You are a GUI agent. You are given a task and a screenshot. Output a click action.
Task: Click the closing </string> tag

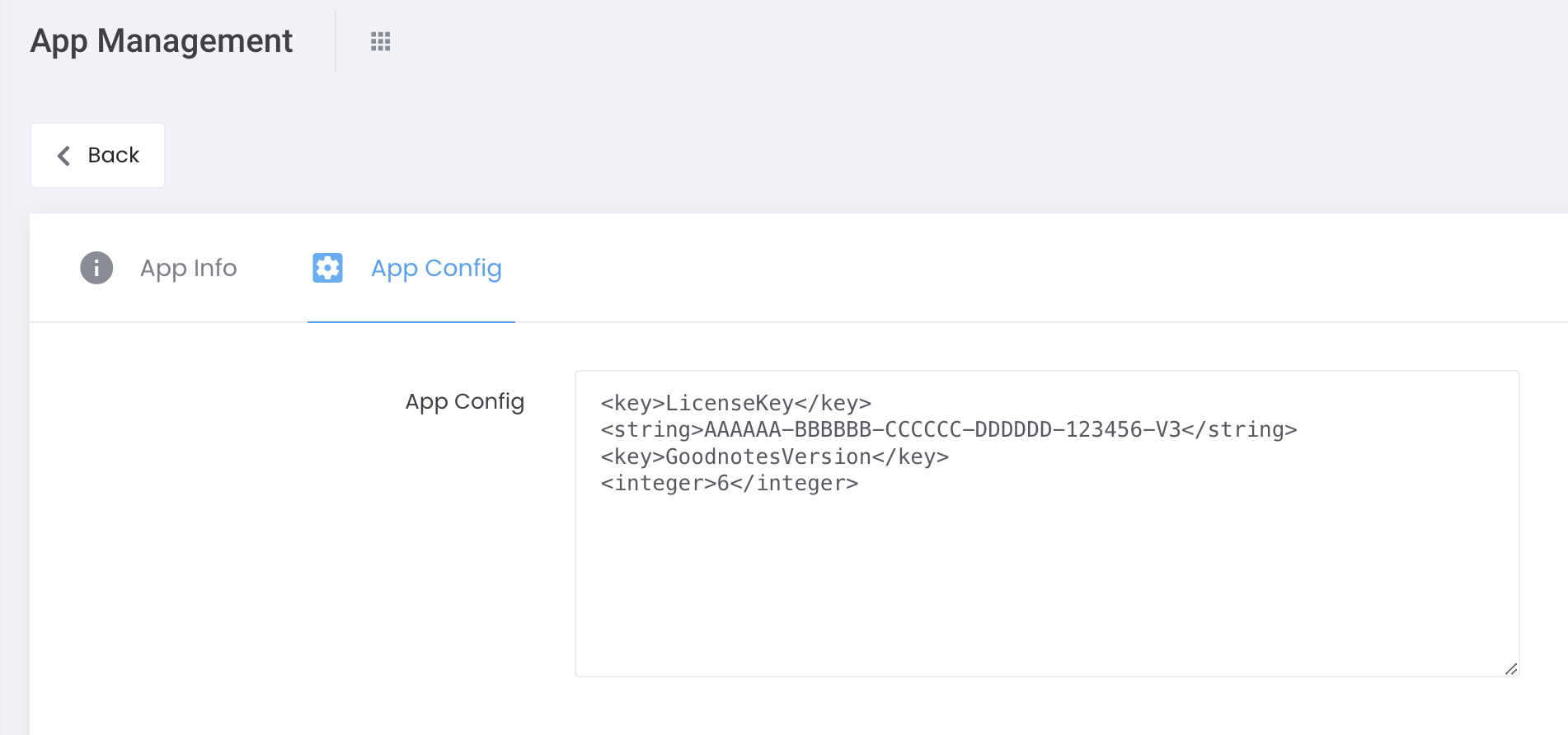click(x=1240, y=429)
